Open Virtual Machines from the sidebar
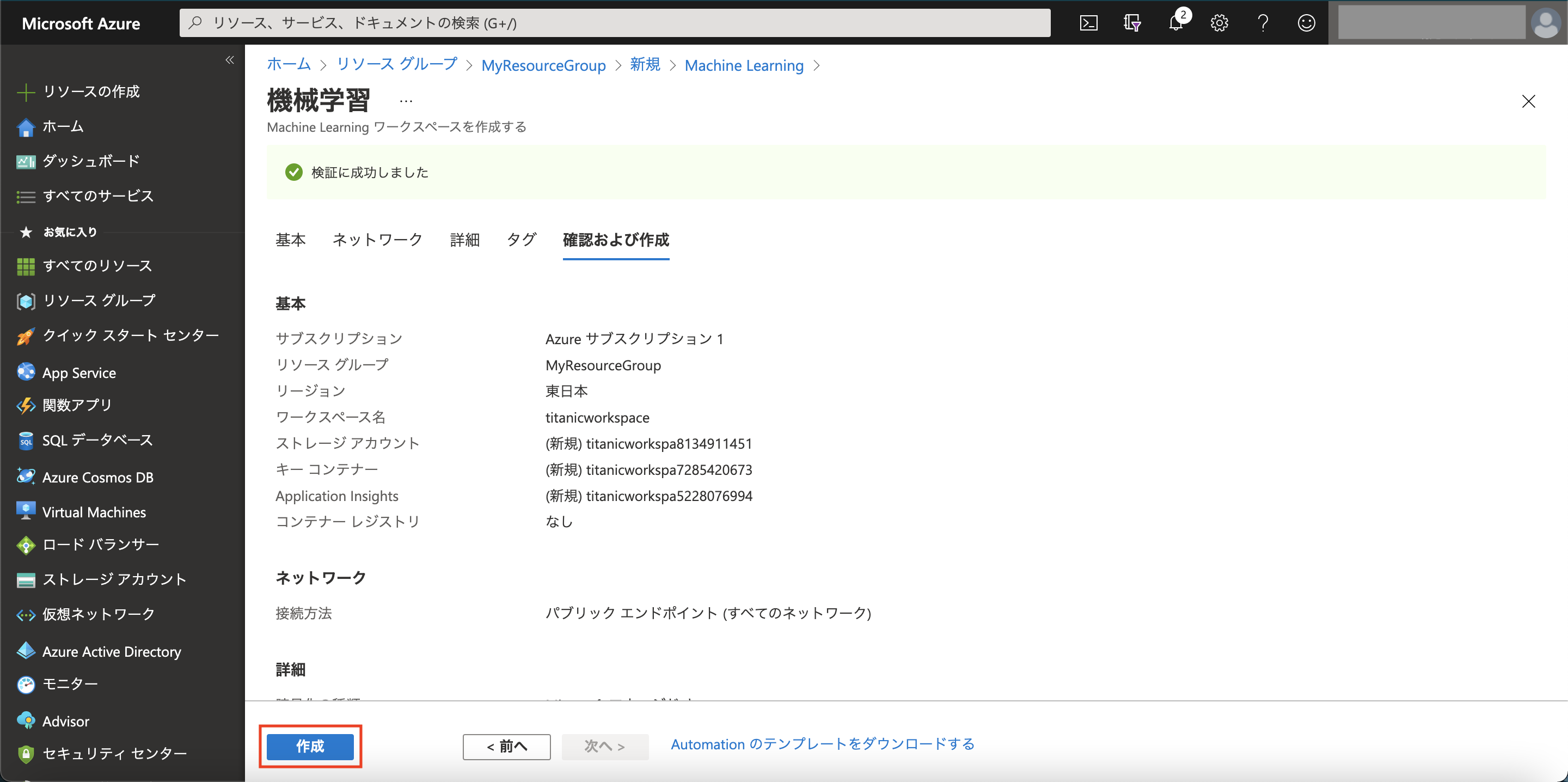The image size is (1568, 782). (94, 511)
